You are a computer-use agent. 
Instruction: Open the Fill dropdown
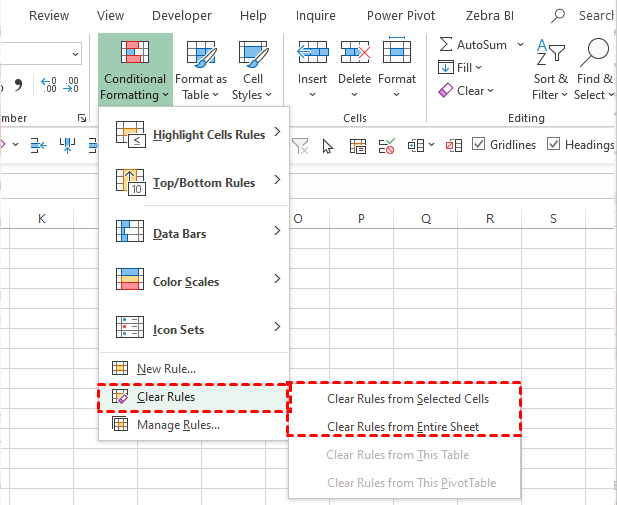(x=460, y=67)
